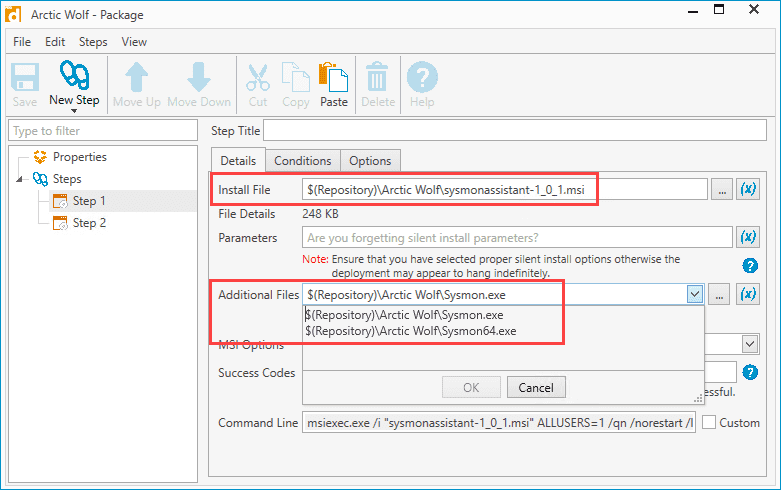Screen dimensions: 781x490
Task: Click the blue help icon next to the silent install note
Action: pyautogui.click(x=750, y=265)
